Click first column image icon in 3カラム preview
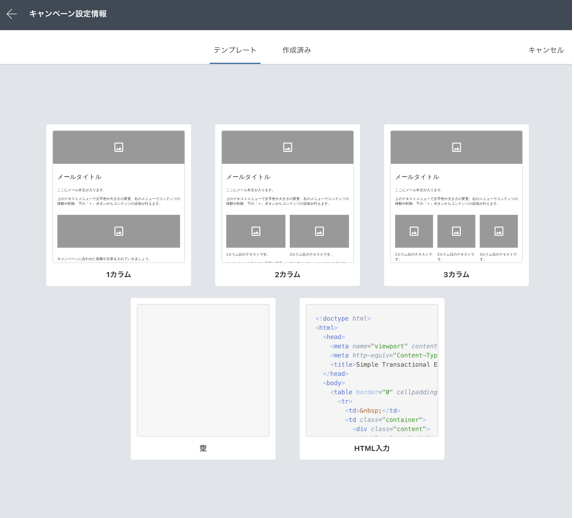The image size is (574, 518). [x=414, y=231]
